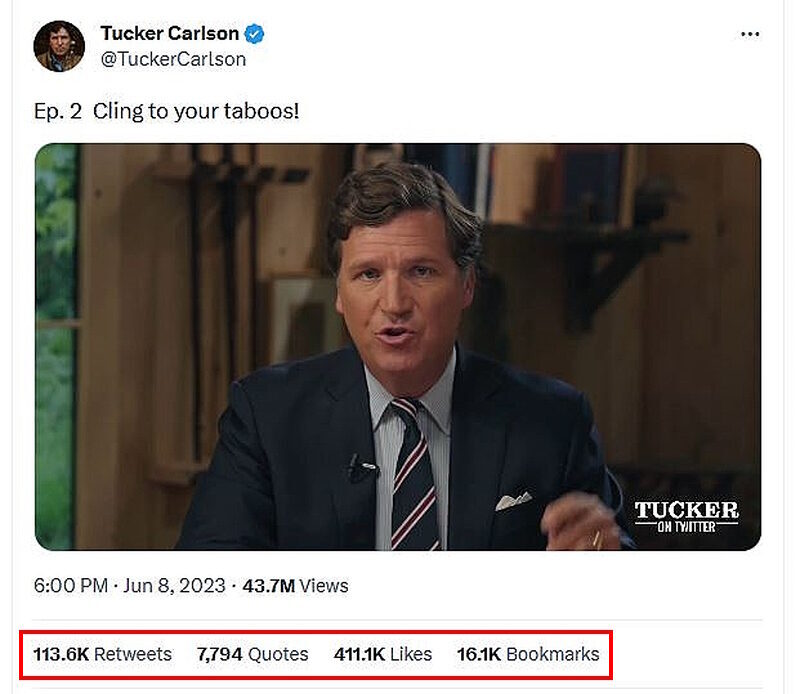Click the green window area in the video
Viewport: 800px width, 694px height.
pos(57,346)
